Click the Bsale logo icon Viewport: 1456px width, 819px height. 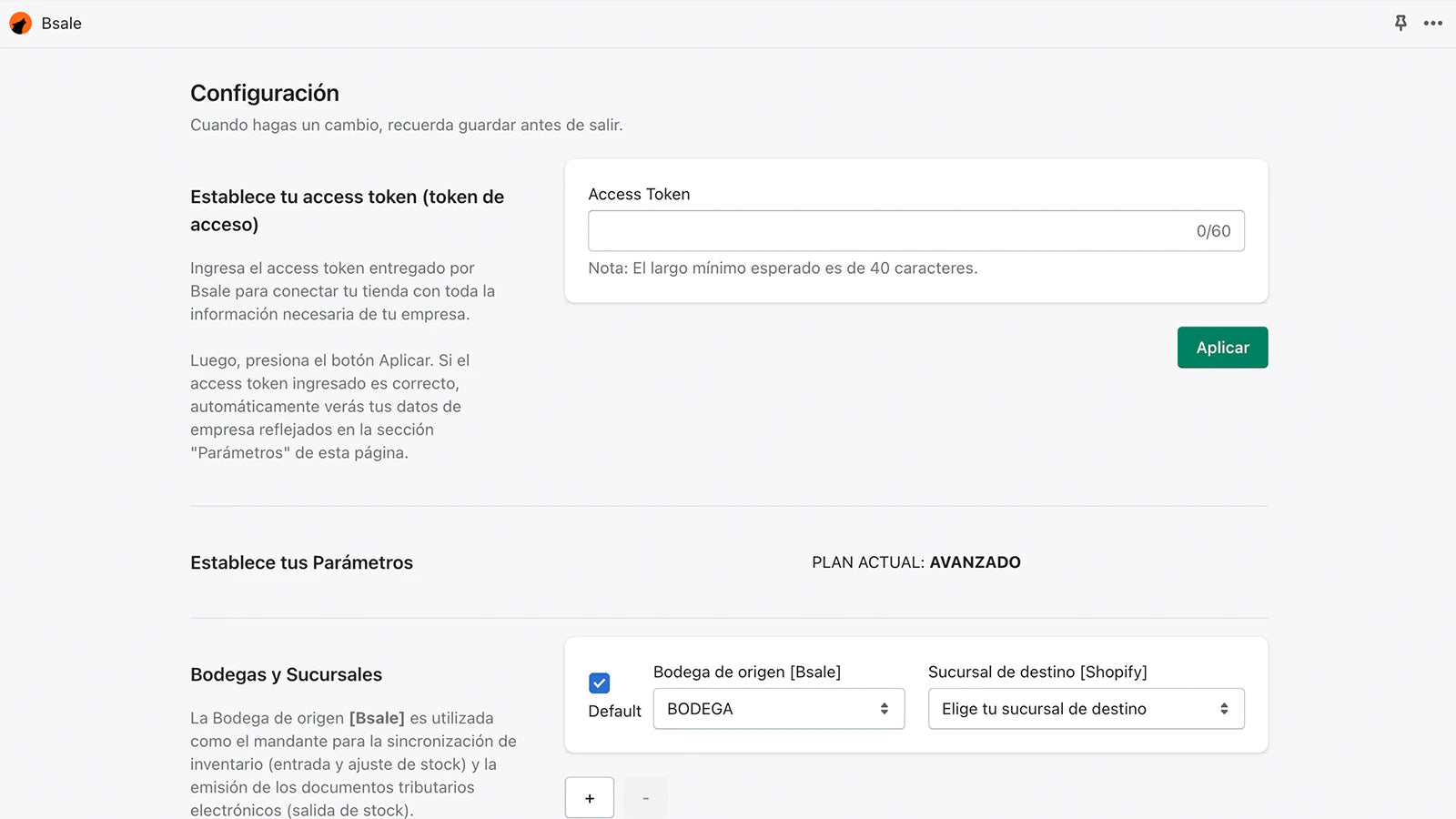20,23
